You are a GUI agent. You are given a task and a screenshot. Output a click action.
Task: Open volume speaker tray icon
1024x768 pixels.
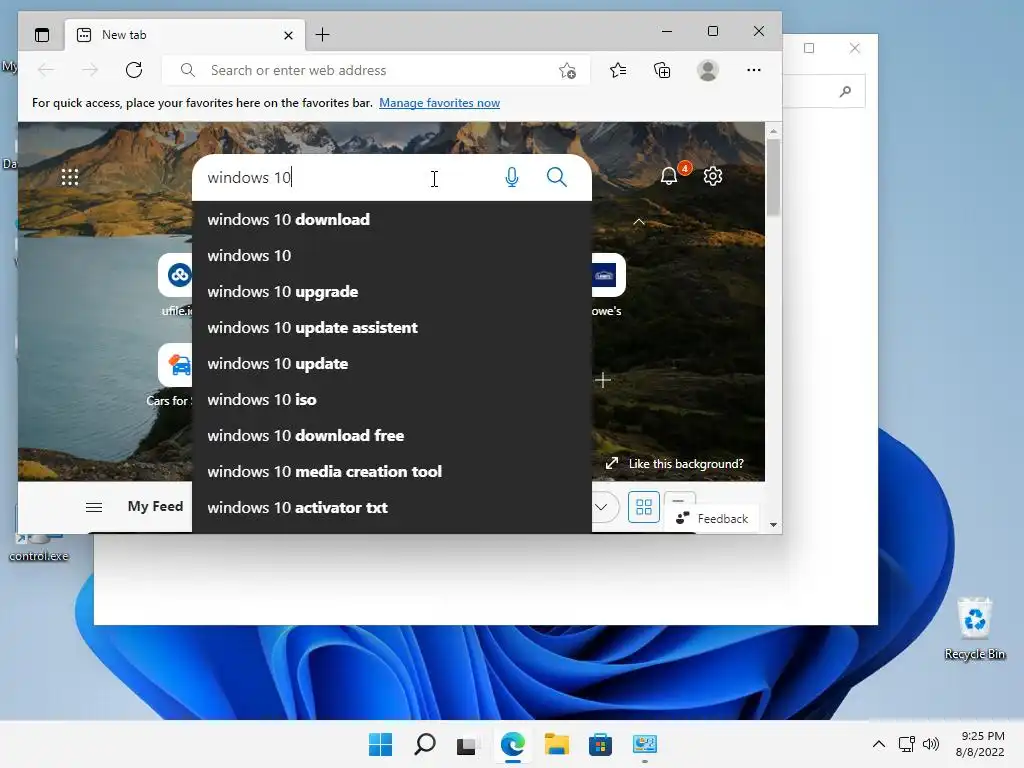pyautogui.click(x=931, y=744)
